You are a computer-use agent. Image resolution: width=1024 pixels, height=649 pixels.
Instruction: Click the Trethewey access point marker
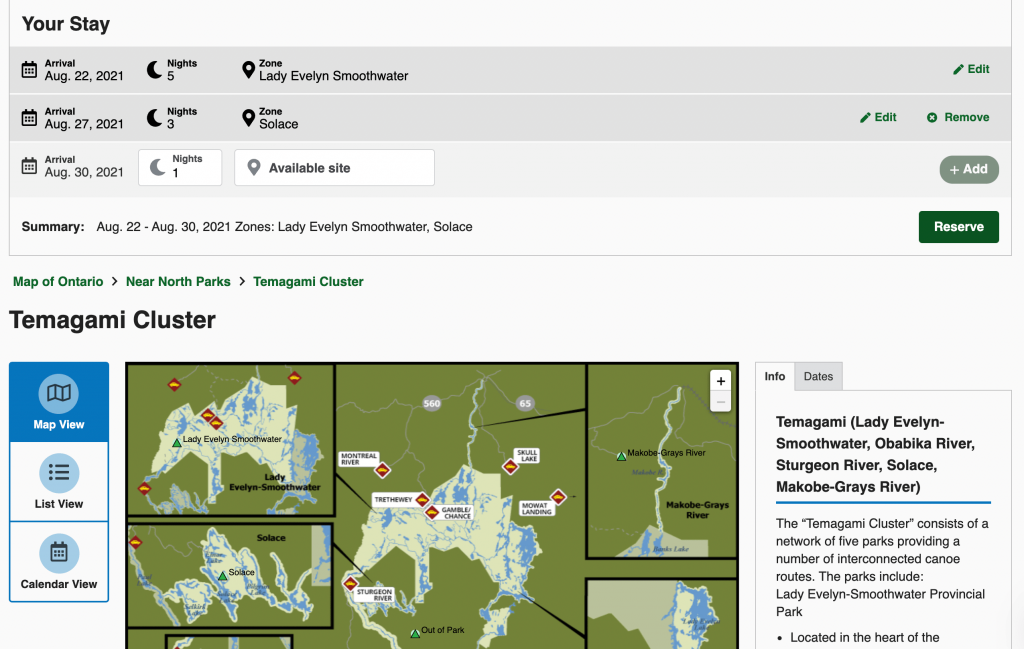pyautogui.click(x=422, y=499)
